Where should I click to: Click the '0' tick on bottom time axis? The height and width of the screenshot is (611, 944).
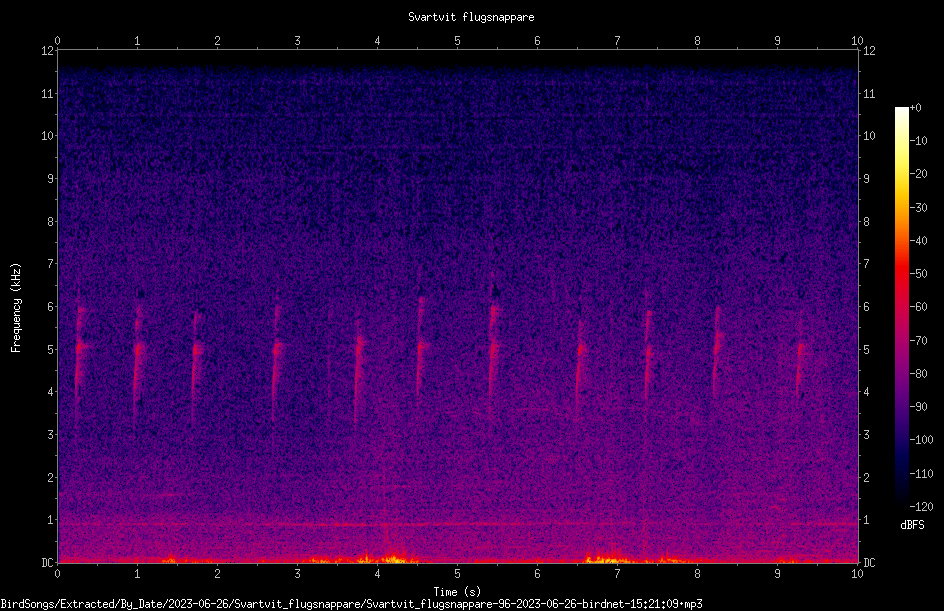(57, 574)
